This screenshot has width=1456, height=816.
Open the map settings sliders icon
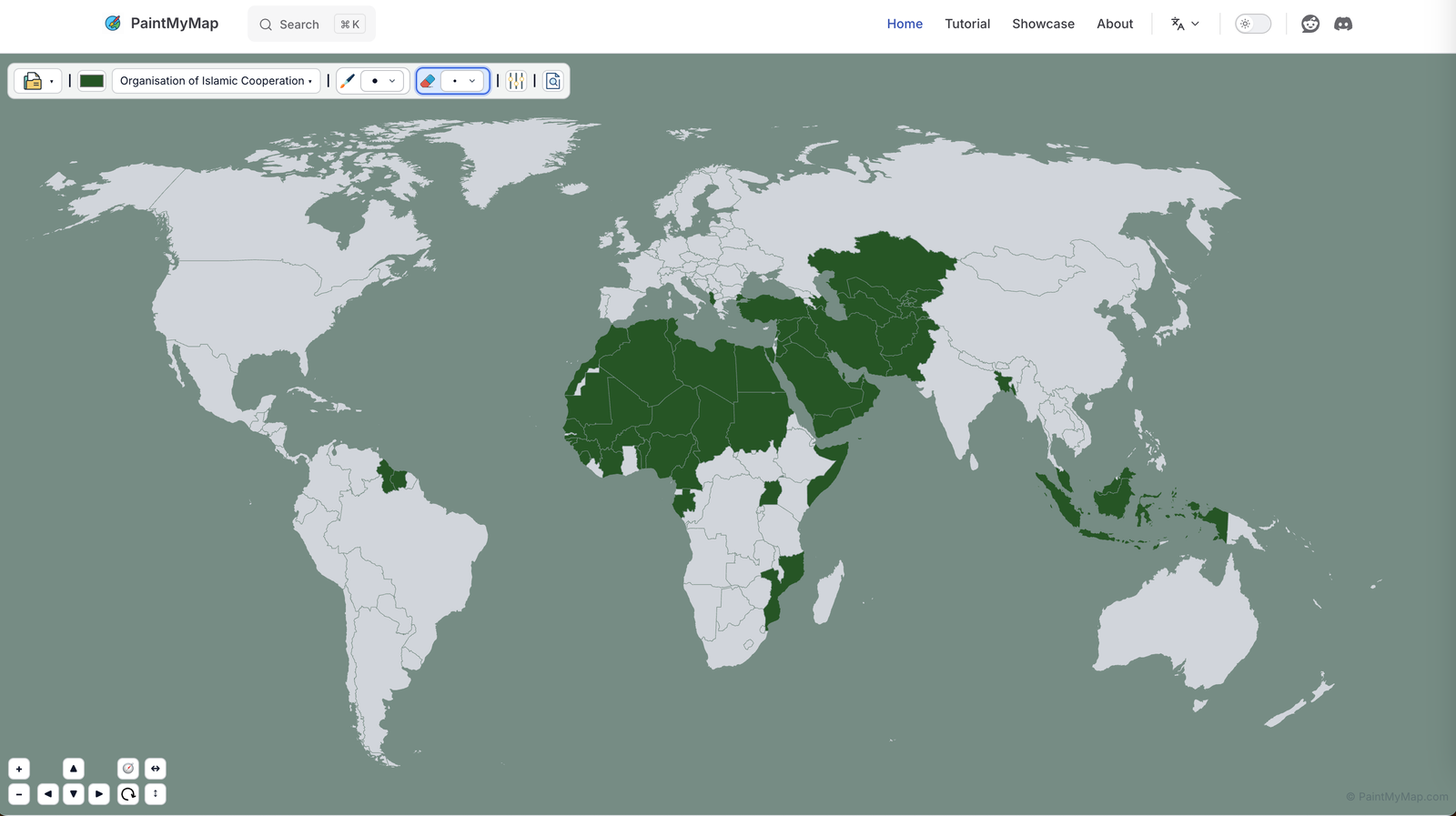tap(516, 81)
